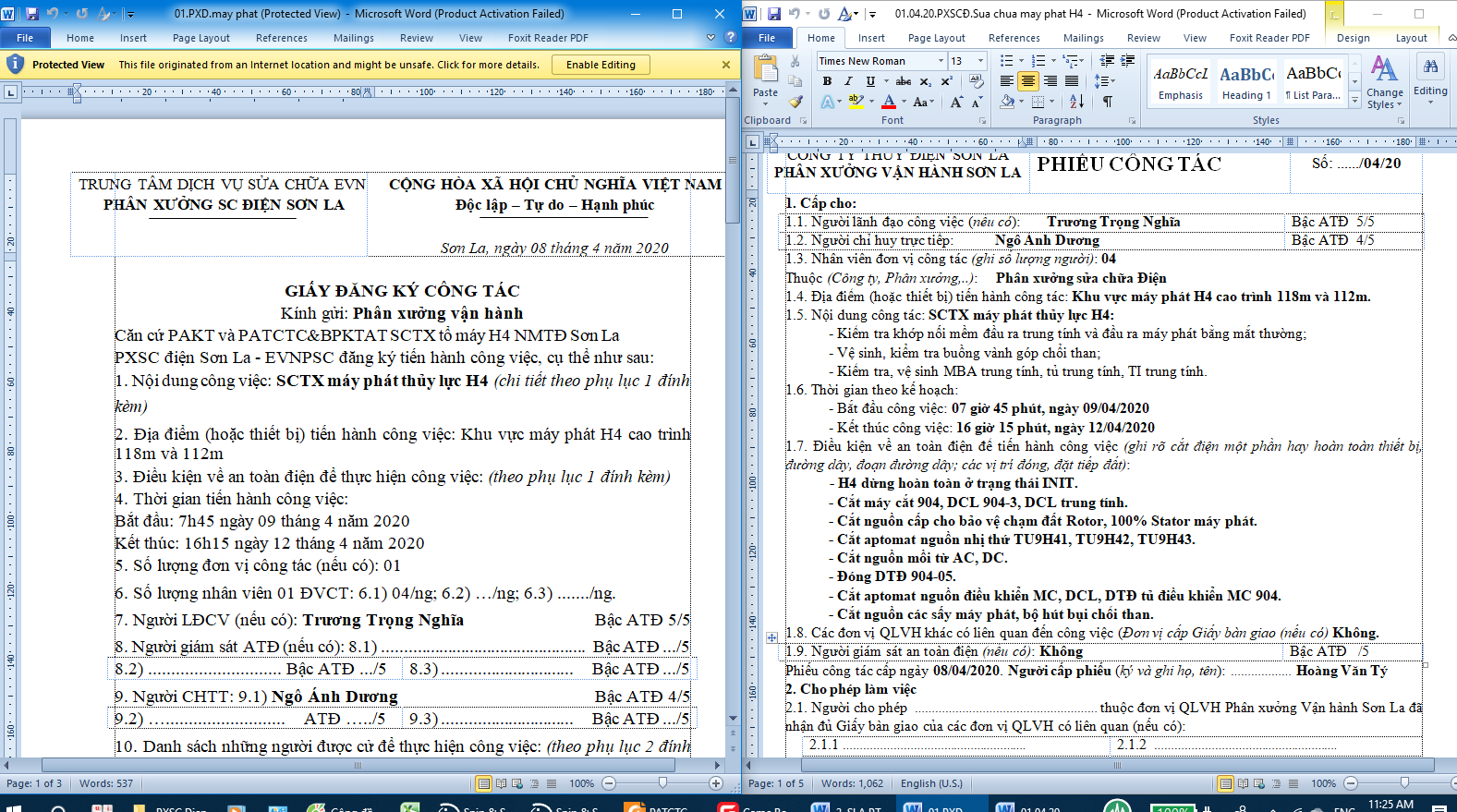Viewport: 1457px width, 812px height.
Task: Click the right window's zoom slider handle
Action: tap(1403, 783)
